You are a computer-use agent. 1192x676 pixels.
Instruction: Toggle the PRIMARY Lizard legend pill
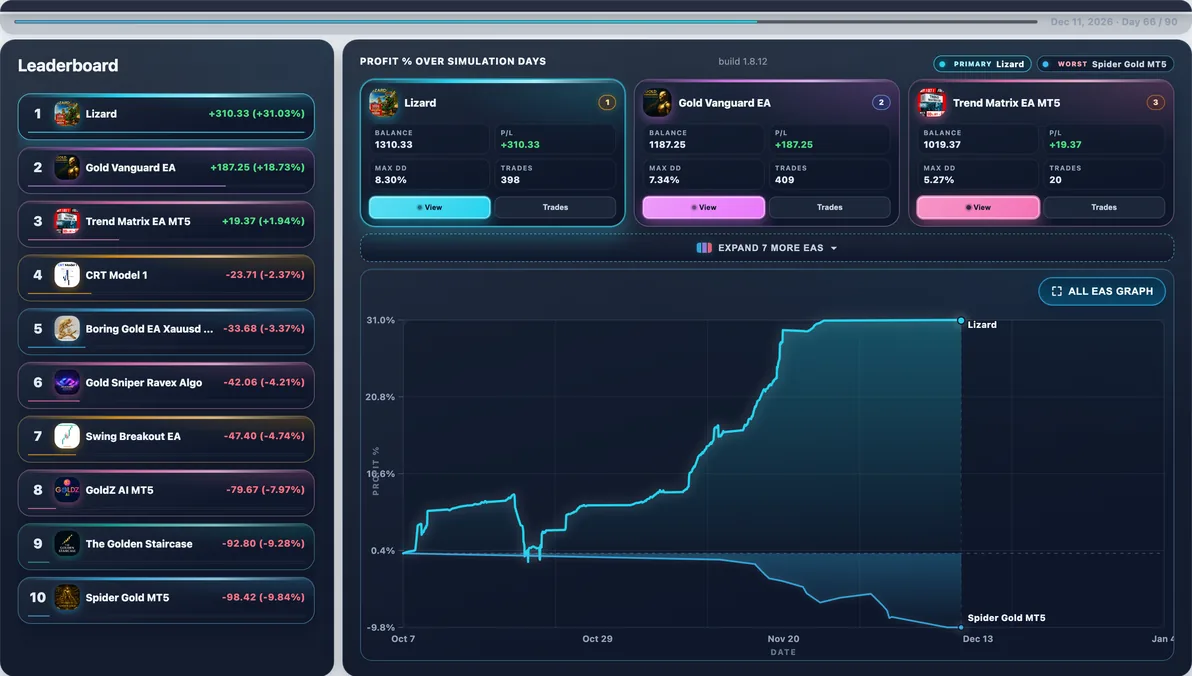[981, 64]
